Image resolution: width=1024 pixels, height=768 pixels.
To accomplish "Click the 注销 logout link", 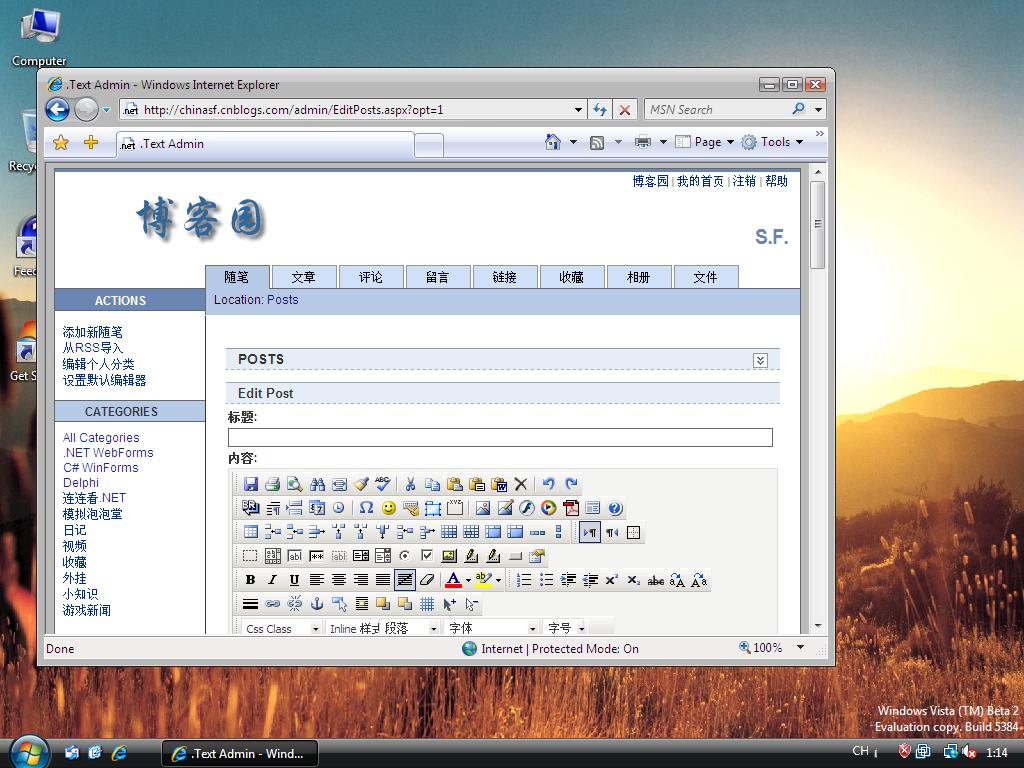I will [x=744, y=181].
